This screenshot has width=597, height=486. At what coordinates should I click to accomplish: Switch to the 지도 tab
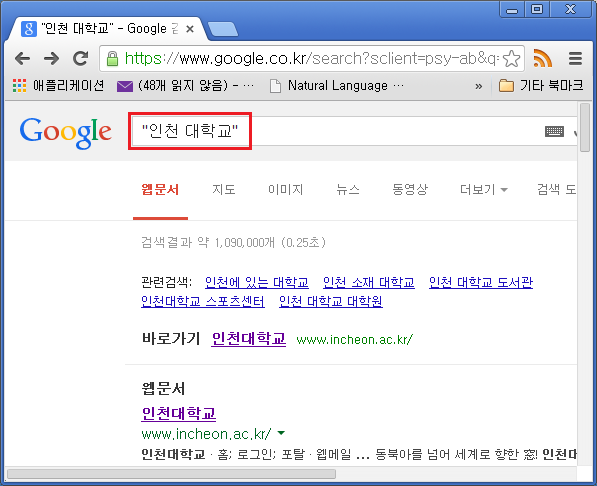click(x=224, y=189)
